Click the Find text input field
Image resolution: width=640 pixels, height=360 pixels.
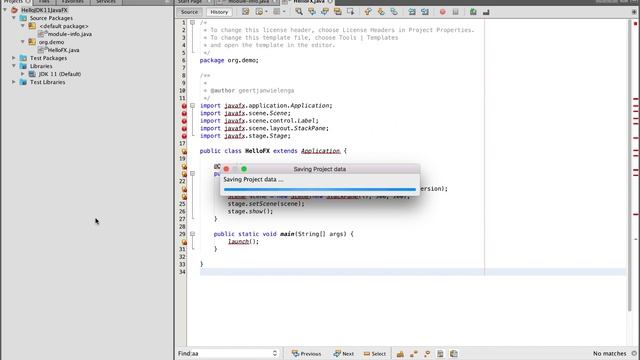(x=230, y=353)
